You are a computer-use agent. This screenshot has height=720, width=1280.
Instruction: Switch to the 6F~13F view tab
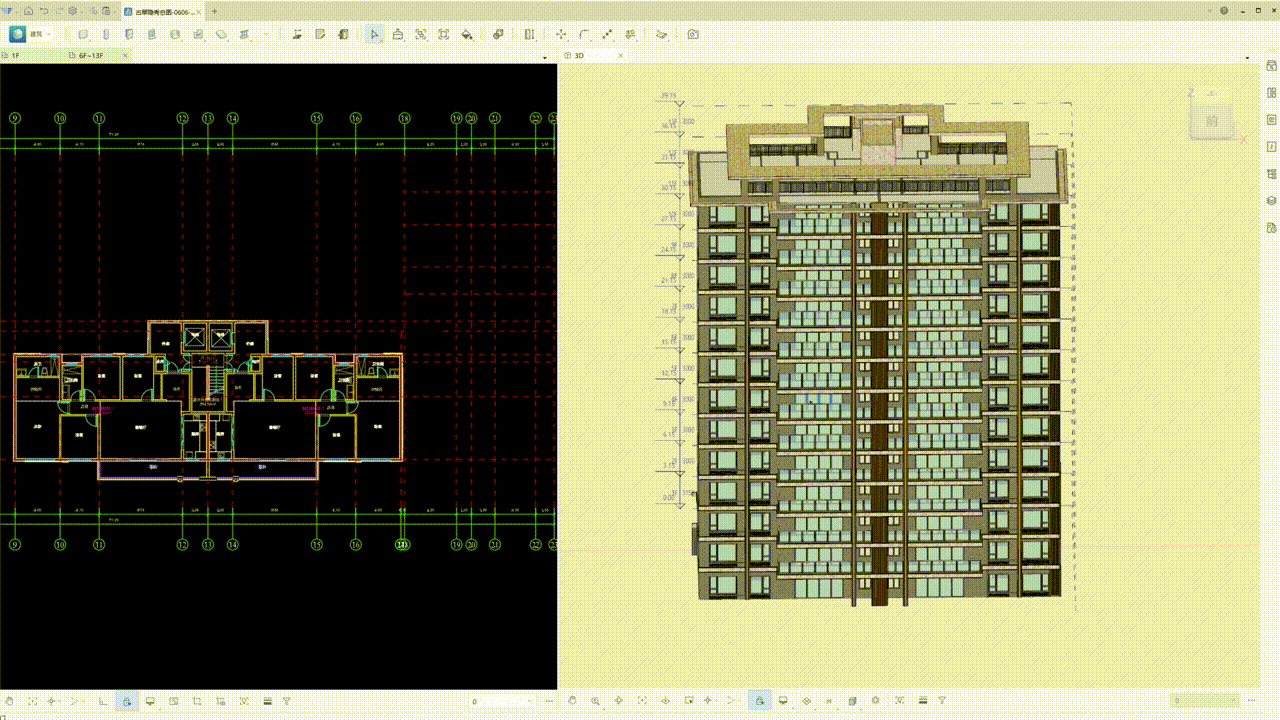91,56
